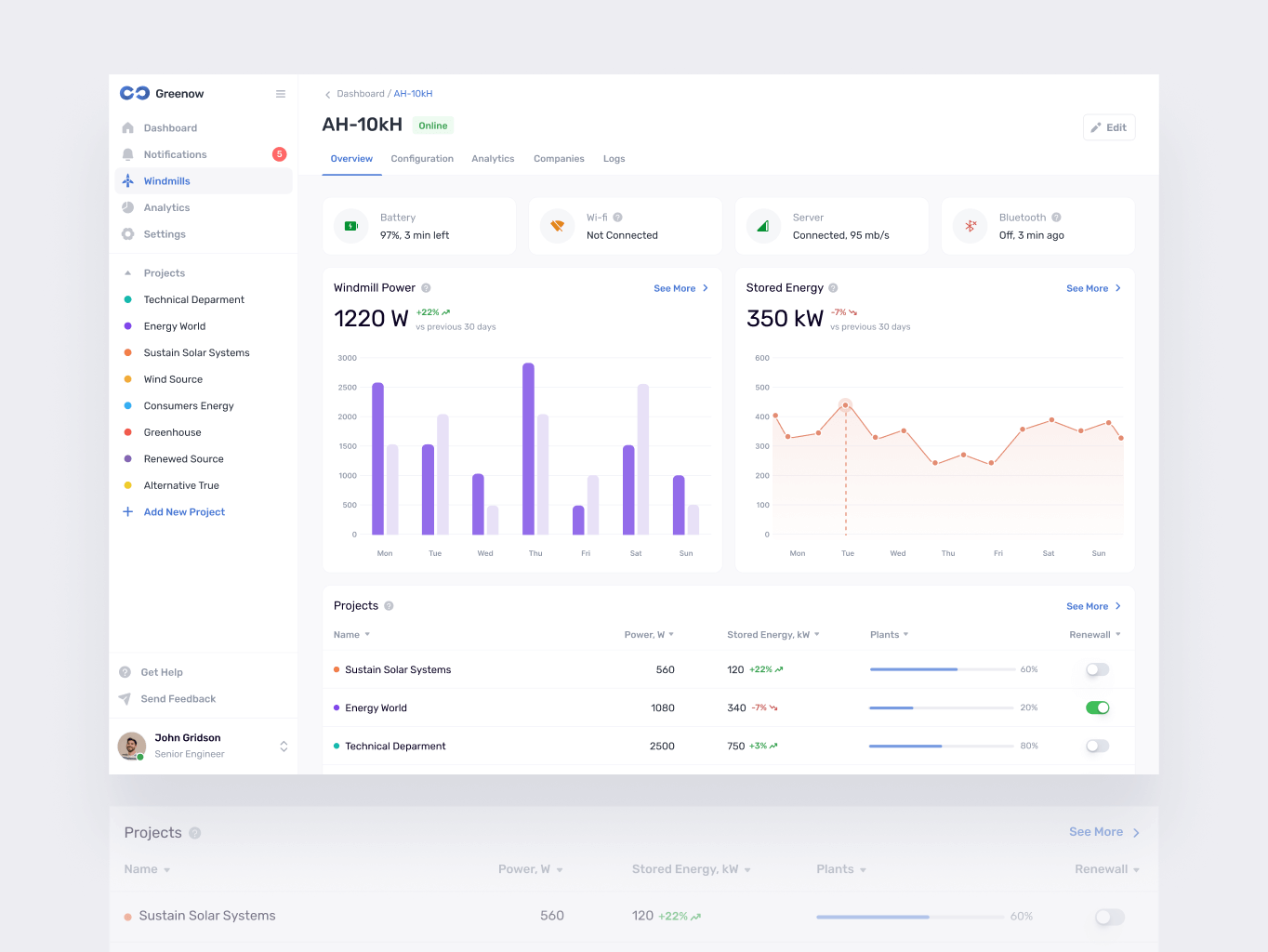Viewport: 1268px width, 952px height.
Task: Click the Plants progress bar for Energy World
Action: point(941,707)
